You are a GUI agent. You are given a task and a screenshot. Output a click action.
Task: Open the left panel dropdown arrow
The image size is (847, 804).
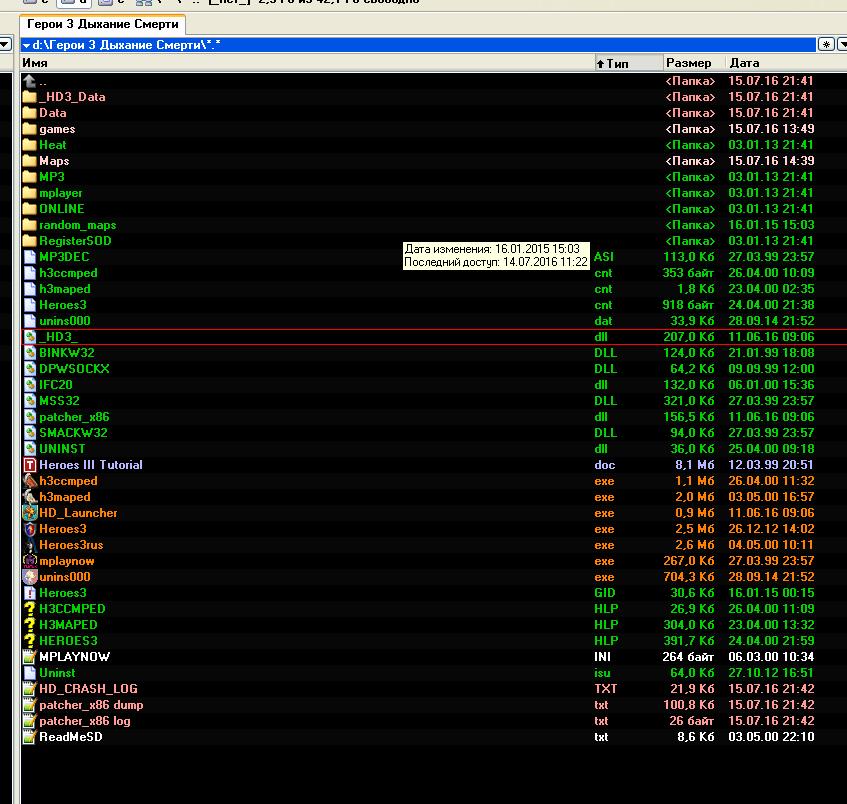[x=5, y=44]
